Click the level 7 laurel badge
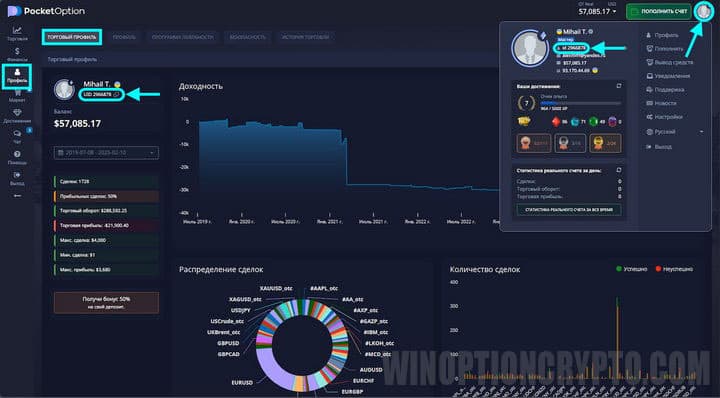This screenshot has height=398, width=720. (526, 103)
